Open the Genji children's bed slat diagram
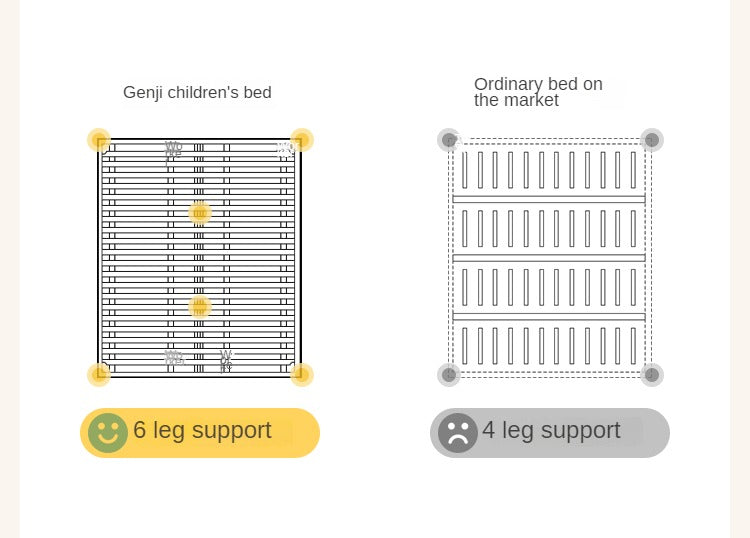Viewport: 750px width, 538px height. pyautogui.click(x=200, y=258)
